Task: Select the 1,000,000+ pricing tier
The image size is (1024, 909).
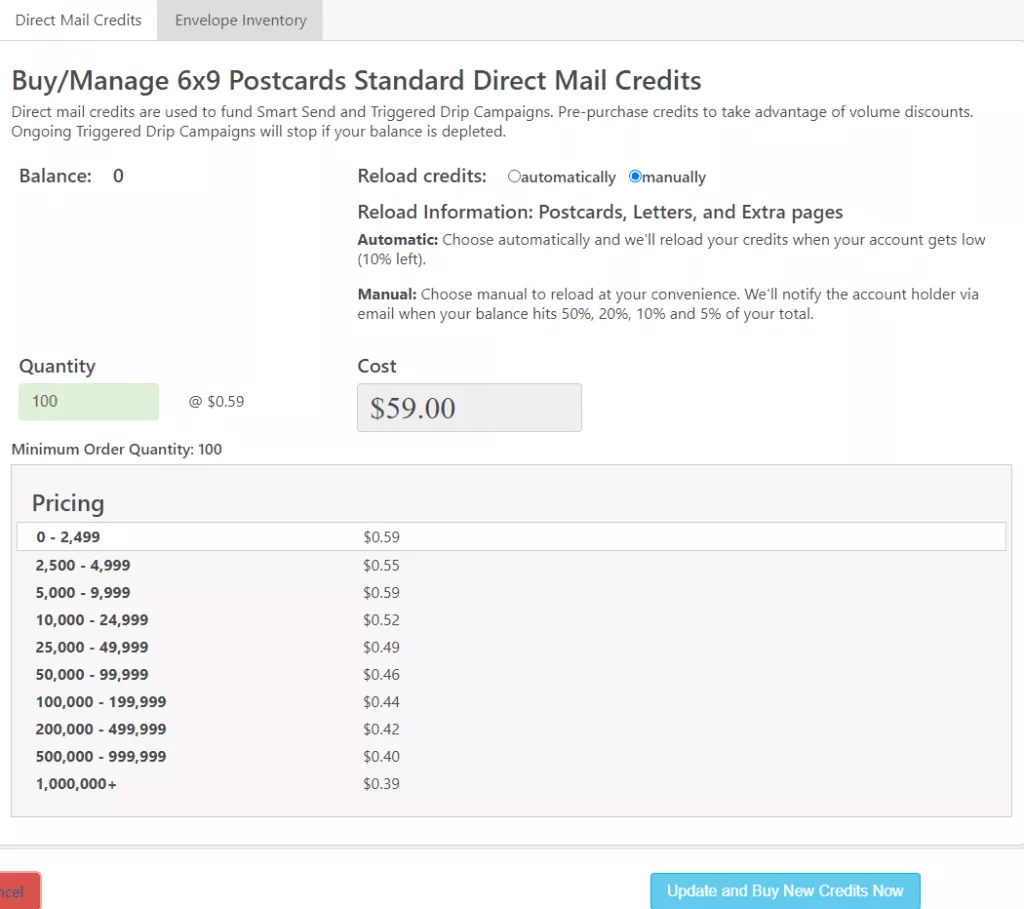Action: (76, 784)
